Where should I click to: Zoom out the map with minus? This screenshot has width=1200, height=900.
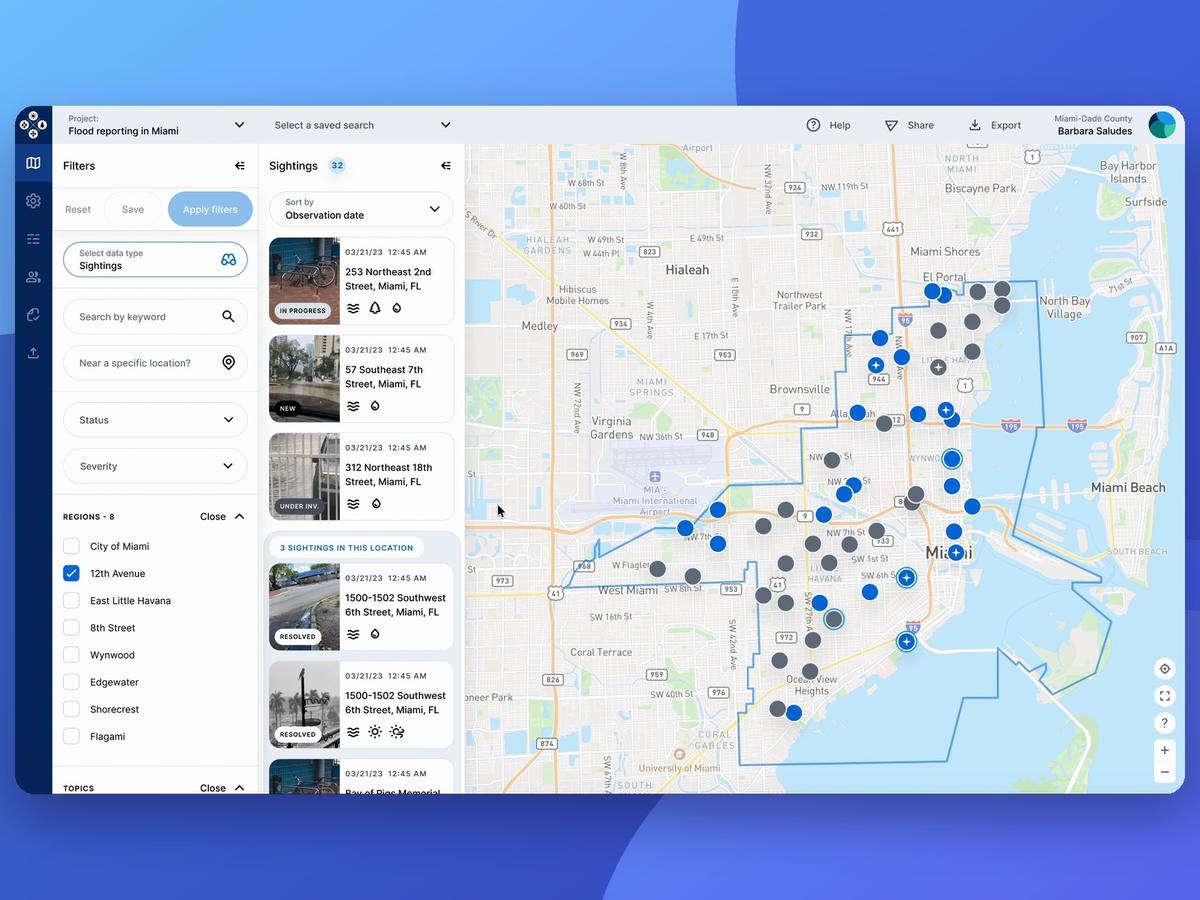pyautogui.click(x=1164, y=772)
